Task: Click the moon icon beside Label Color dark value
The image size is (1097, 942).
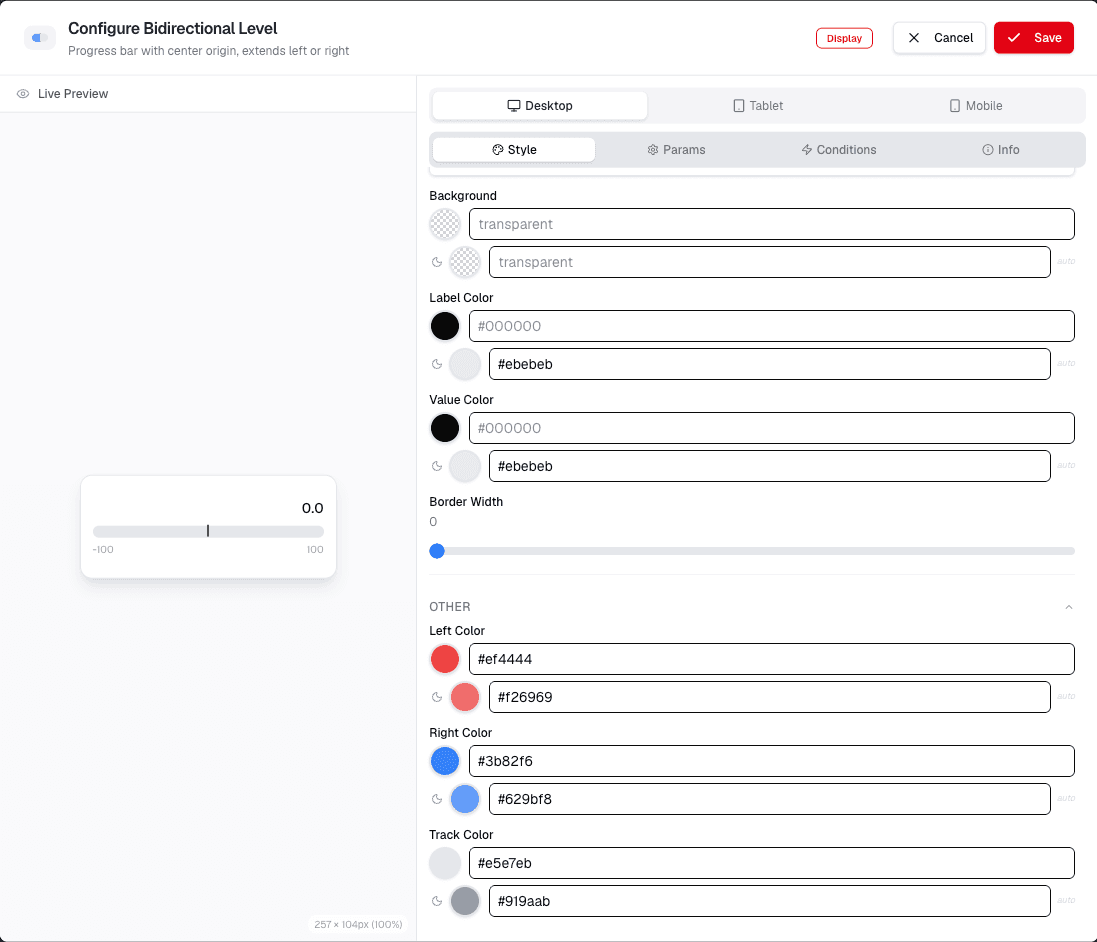Action: click(437, 364)
